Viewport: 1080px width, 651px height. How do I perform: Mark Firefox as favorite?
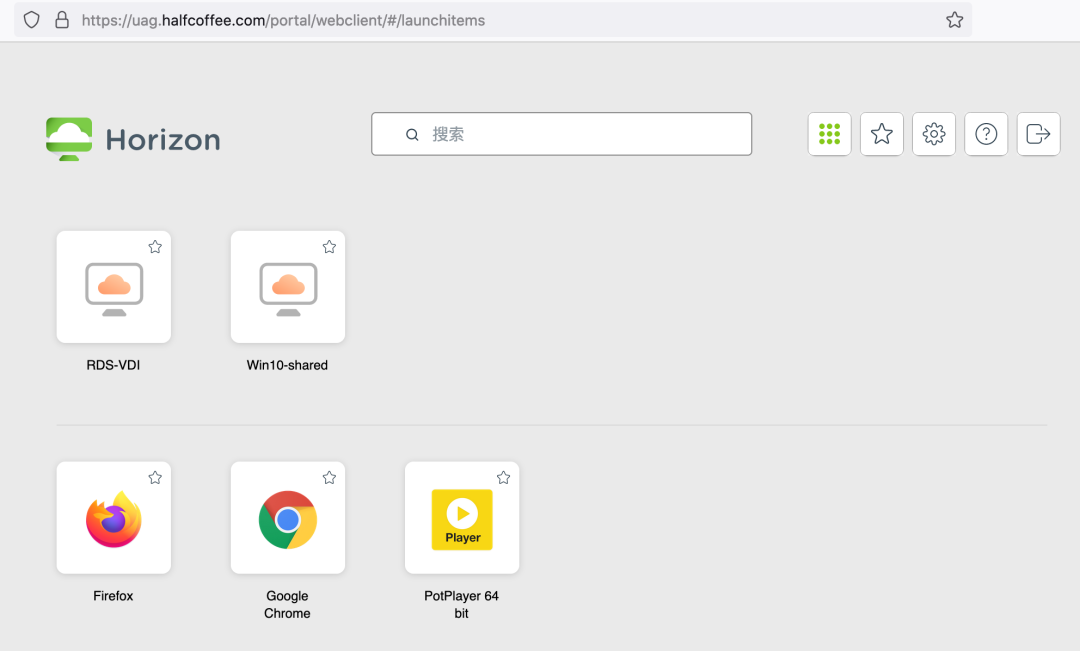point(155,477)
